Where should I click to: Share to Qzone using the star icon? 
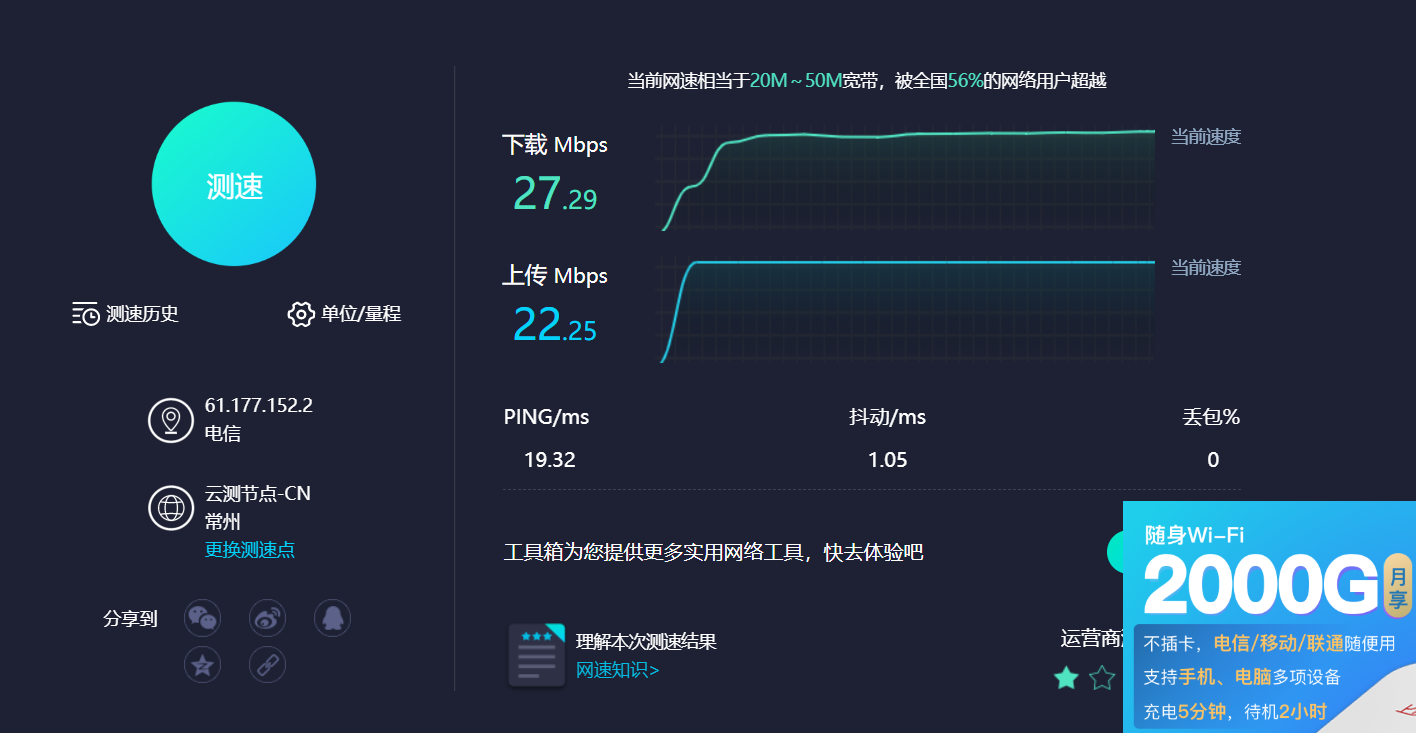coord(202,665)
